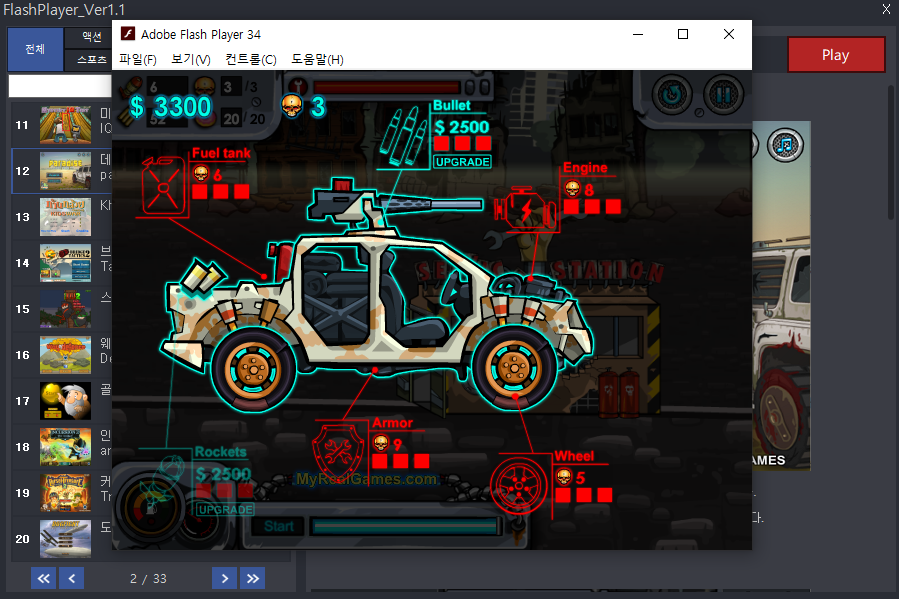The image size is (899, 599).
Task: Upgrade the Bullet for $2500
Action: click(462, 162)
